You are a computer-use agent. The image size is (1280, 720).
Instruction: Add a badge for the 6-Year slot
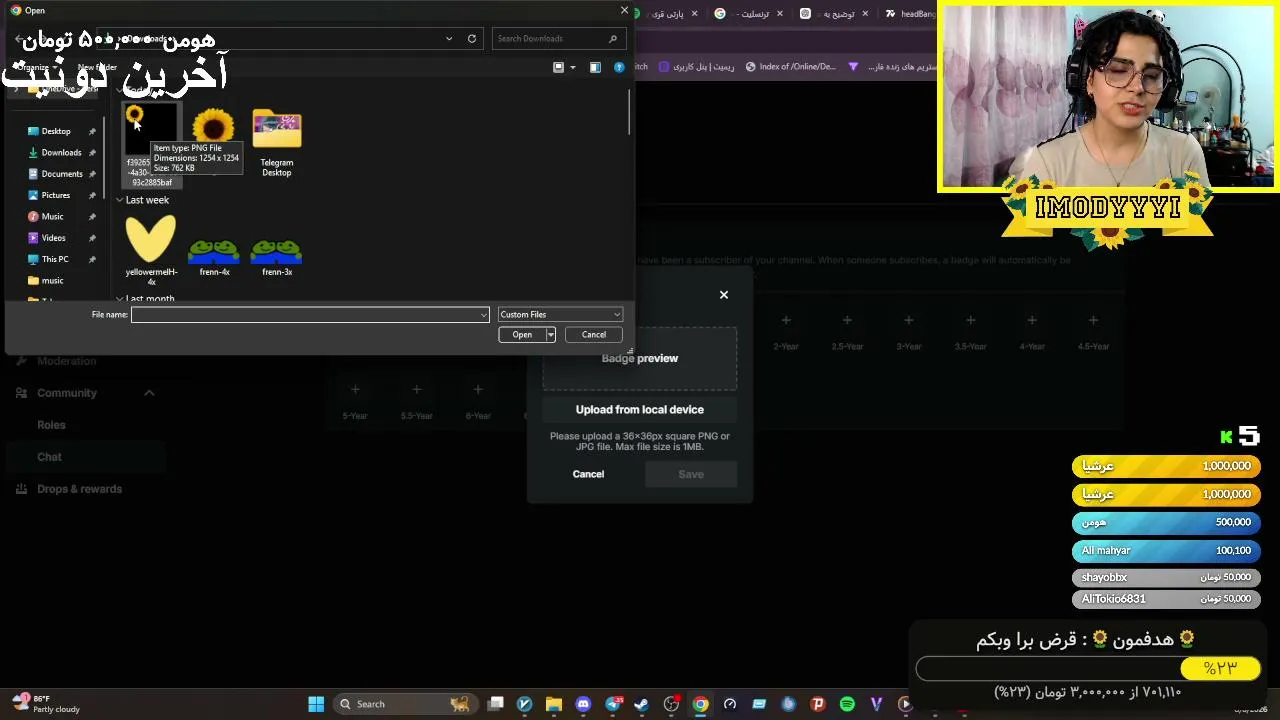pos(478,389)
